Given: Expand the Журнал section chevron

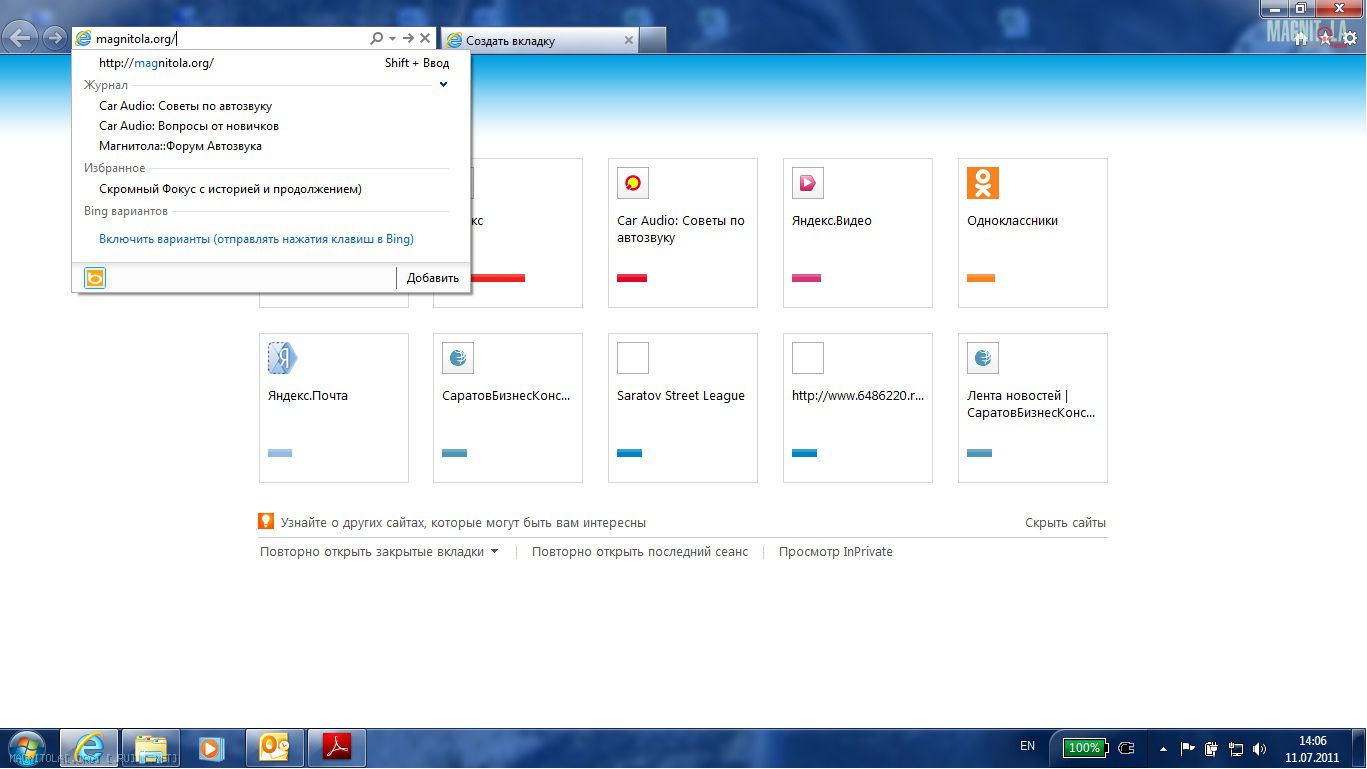Looking at the screenshot, I should point(443,85).
